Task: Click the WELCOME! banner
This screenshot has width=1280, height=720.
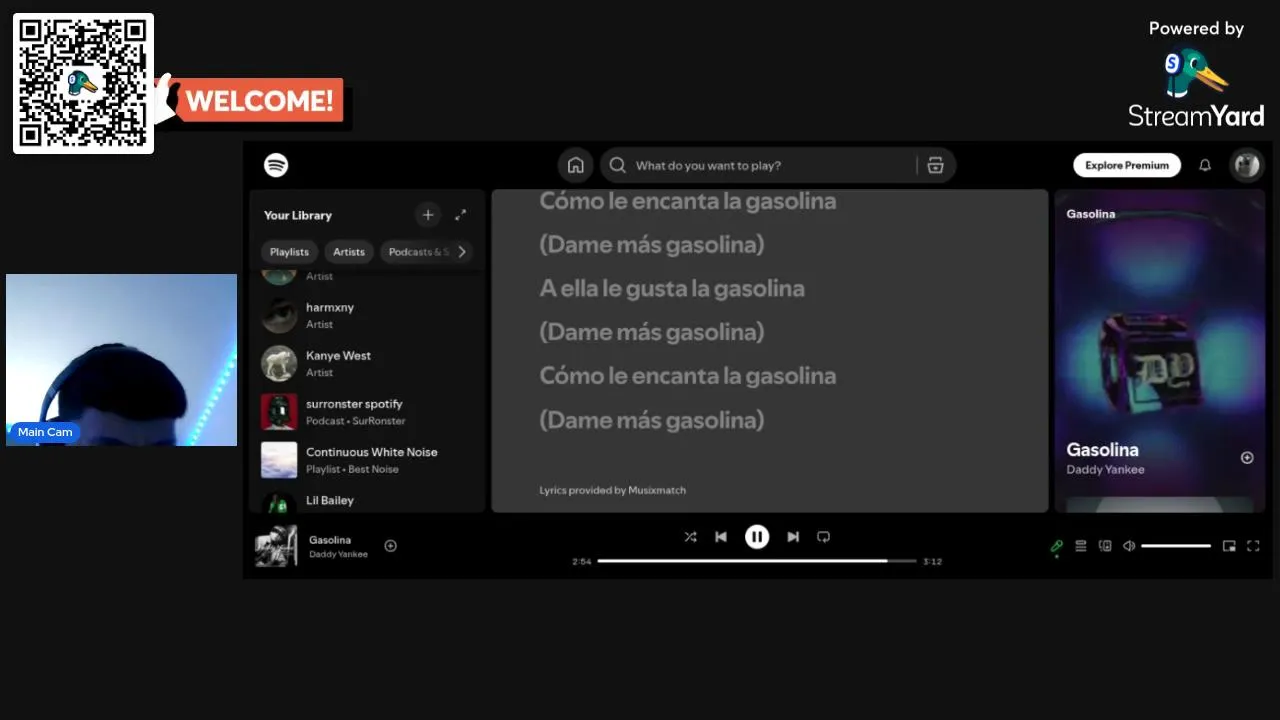Action: pyautogui.click(x=259, y=101)
